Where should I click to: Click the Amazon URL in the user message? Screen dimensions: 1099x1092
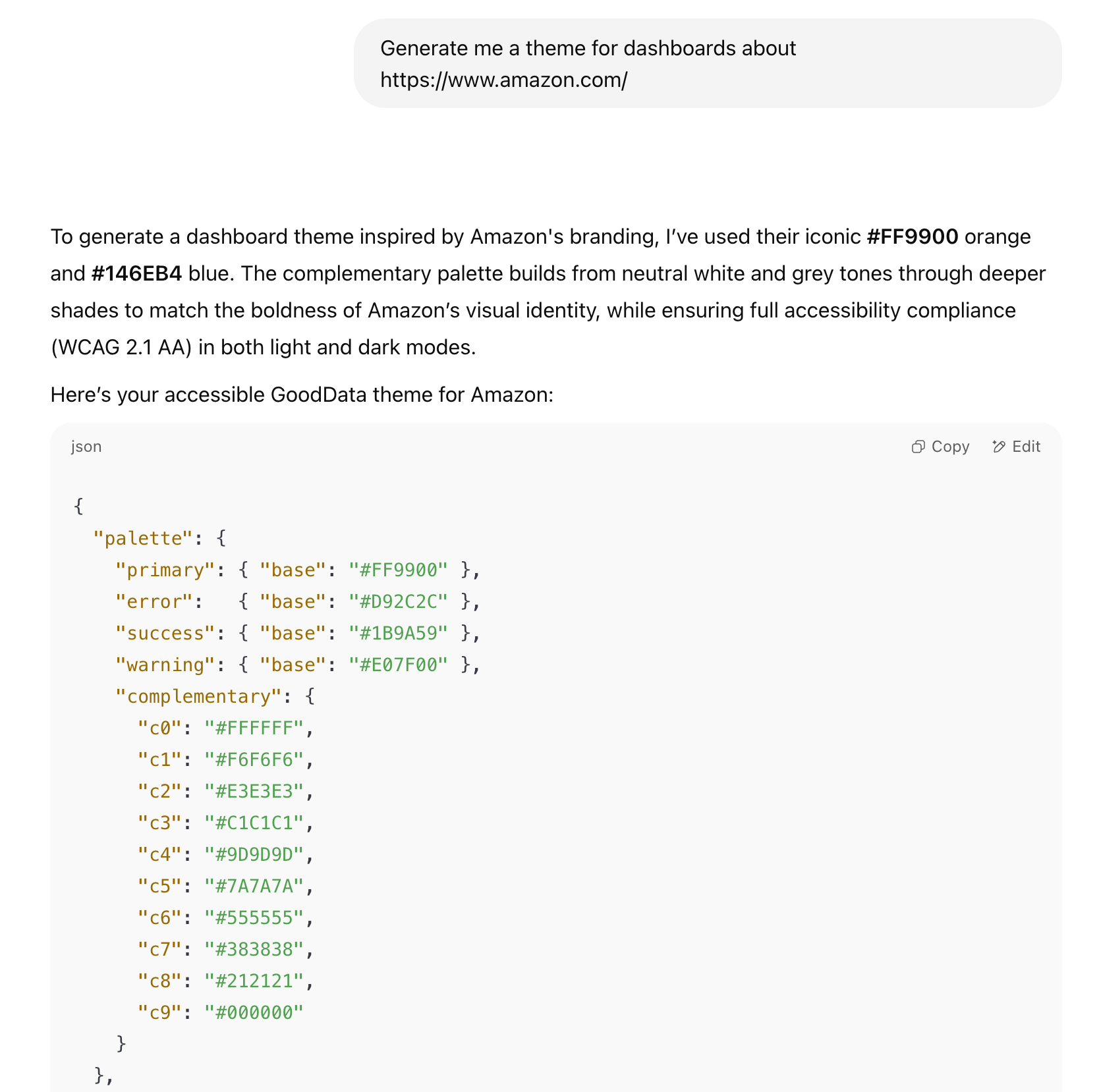click(x=503, y=80)
